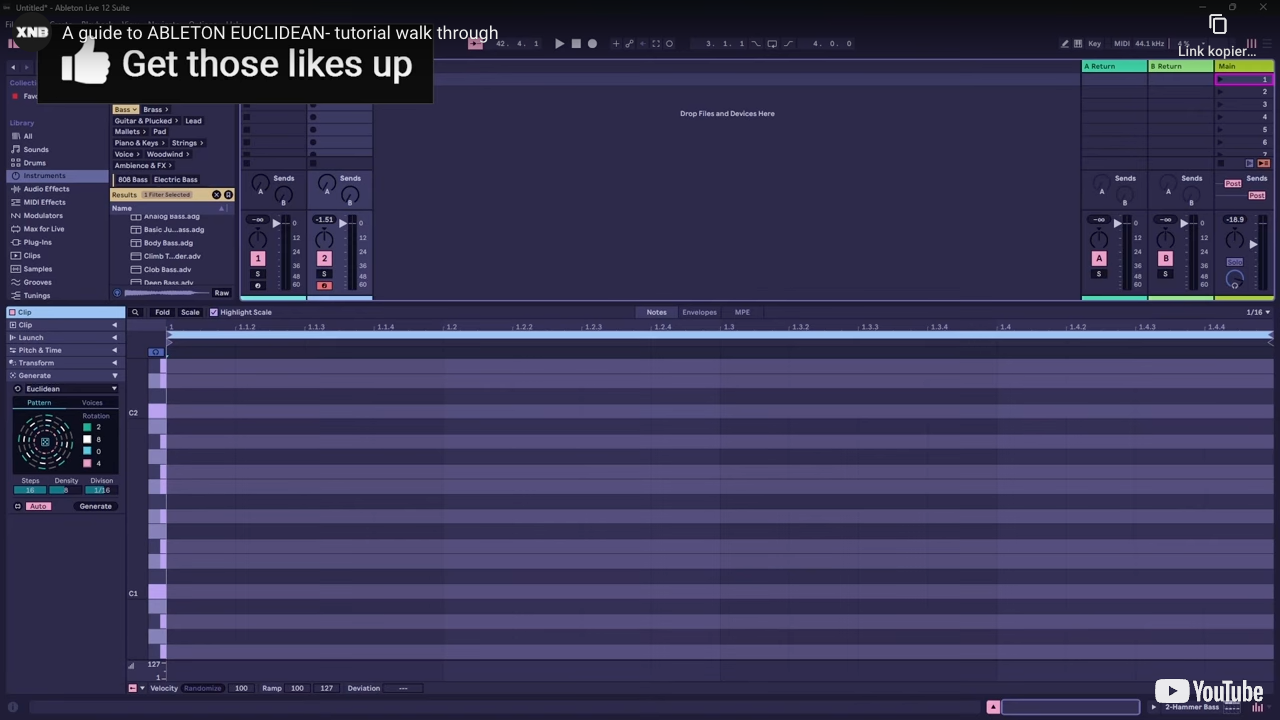Click the reset icon beside Euclidean

pos(17,389)
